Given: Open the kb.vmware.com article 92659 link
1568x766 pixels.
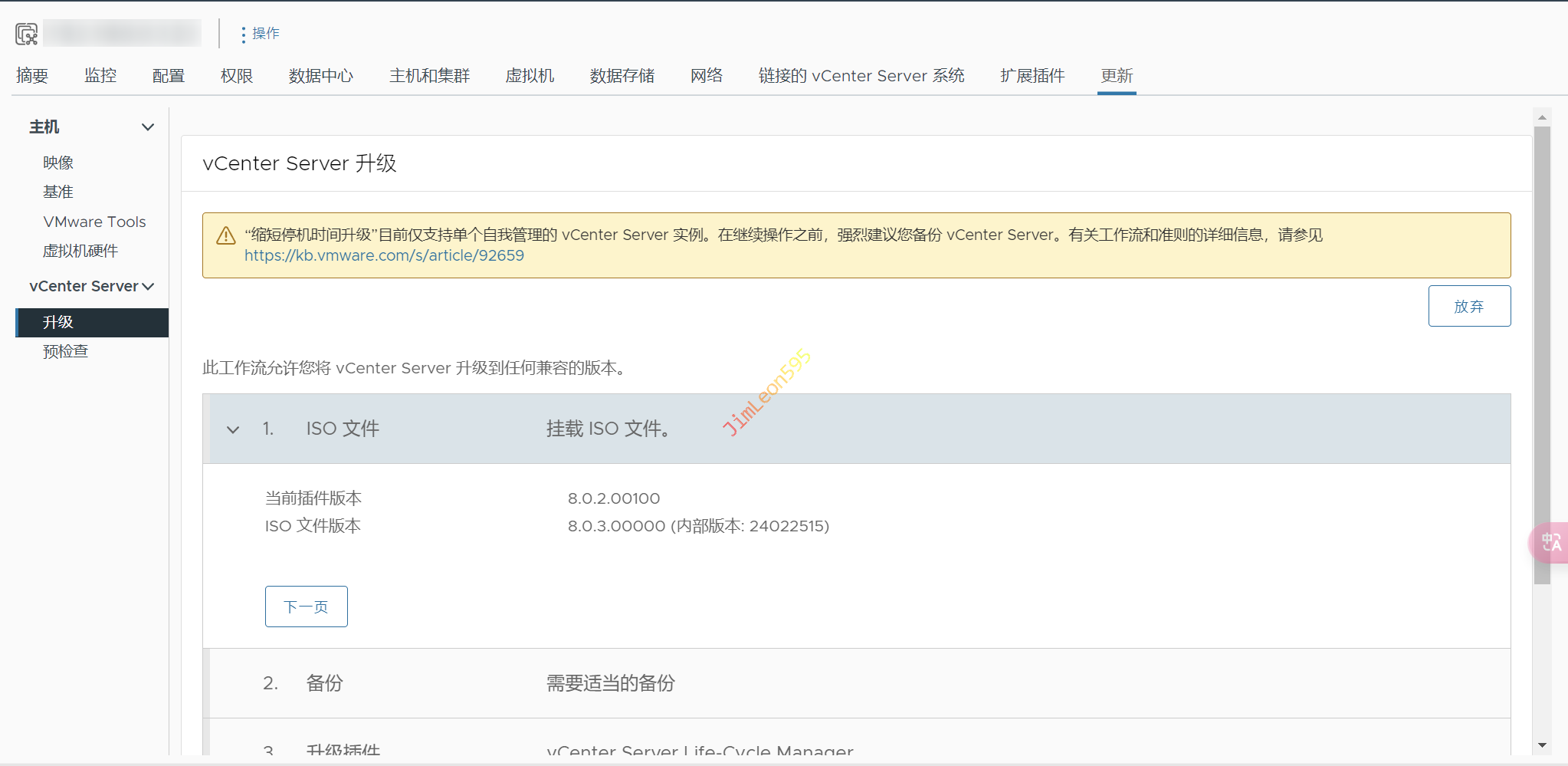Looking at the screenshot, I should pos(384,256).
